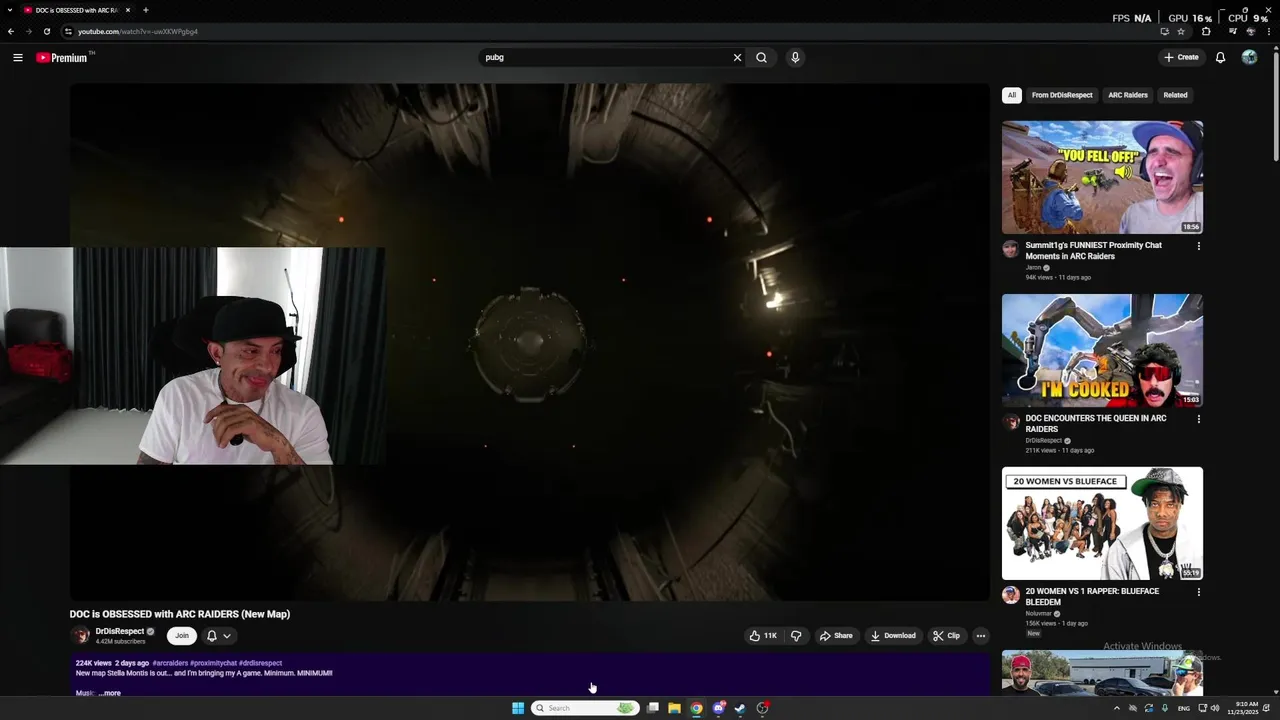Open YouTube notifications bell
This screenshot has height=720, width=1280.
1220,57
